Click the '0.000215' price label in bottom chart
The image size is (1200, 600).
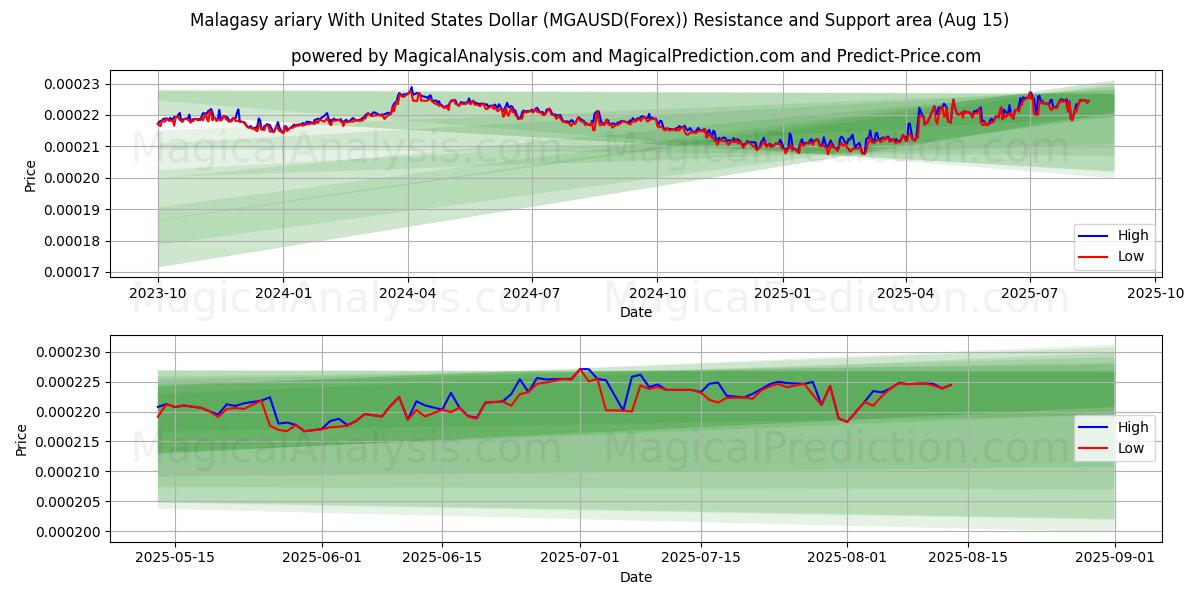pyautogui.click(x=69, y=442)
